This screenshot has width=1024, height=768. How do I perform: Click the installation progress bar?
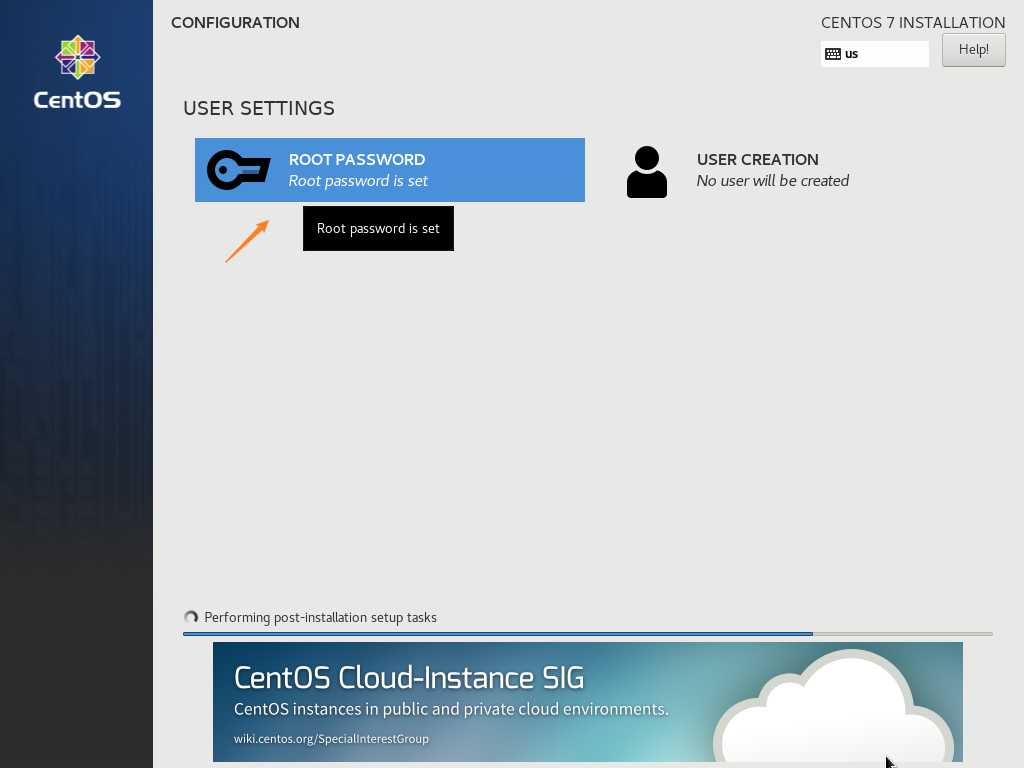(x=587, y=634)
